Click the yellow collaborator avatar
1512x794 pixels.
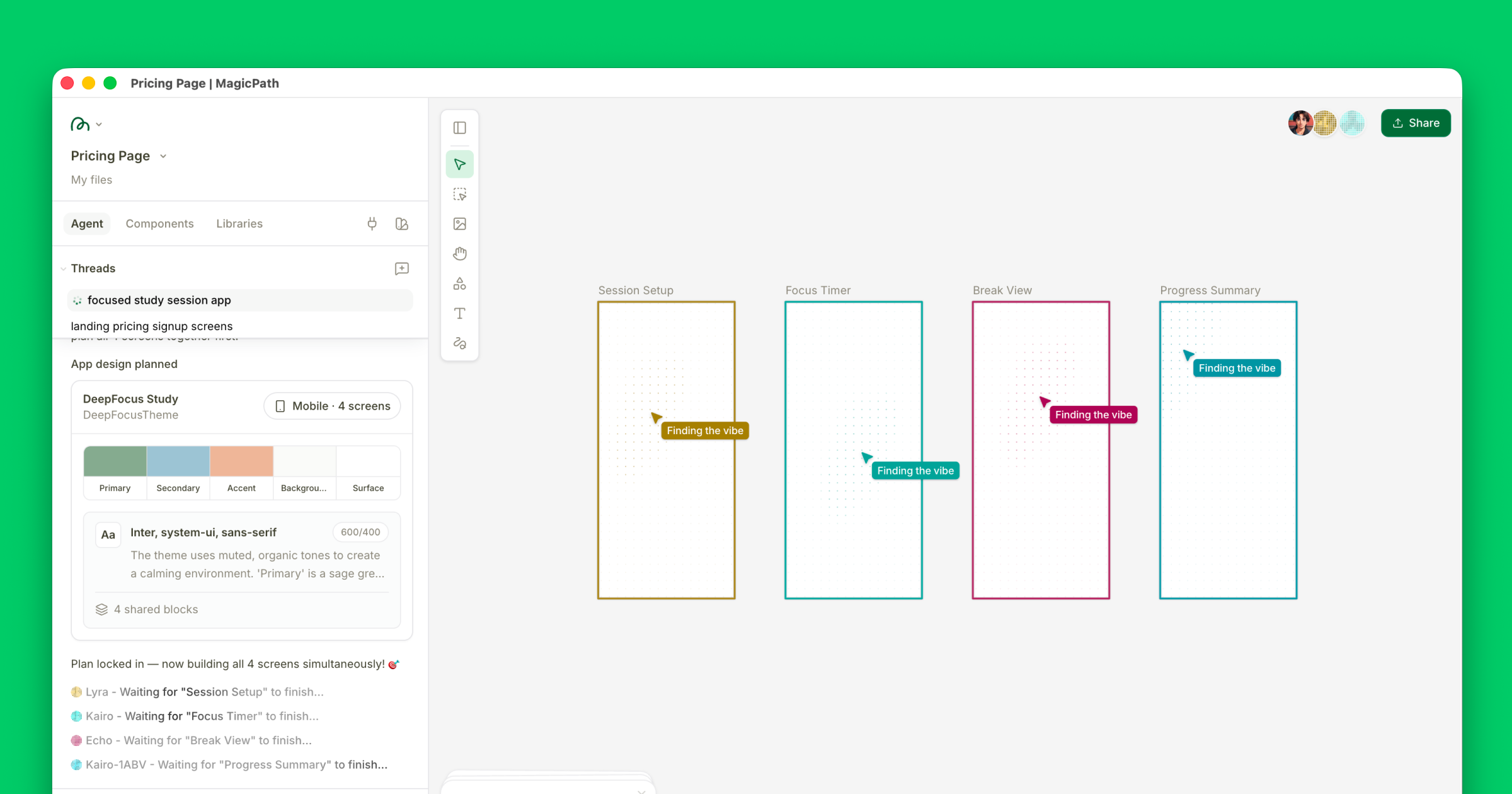1325,123
